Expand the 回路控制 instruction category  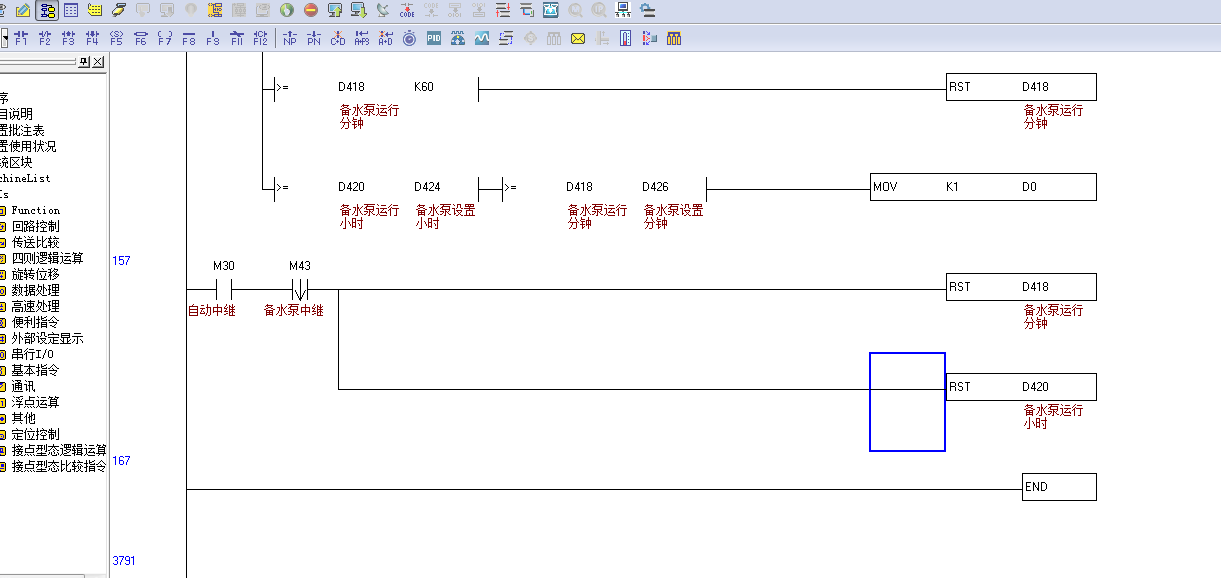coord(35,227)
